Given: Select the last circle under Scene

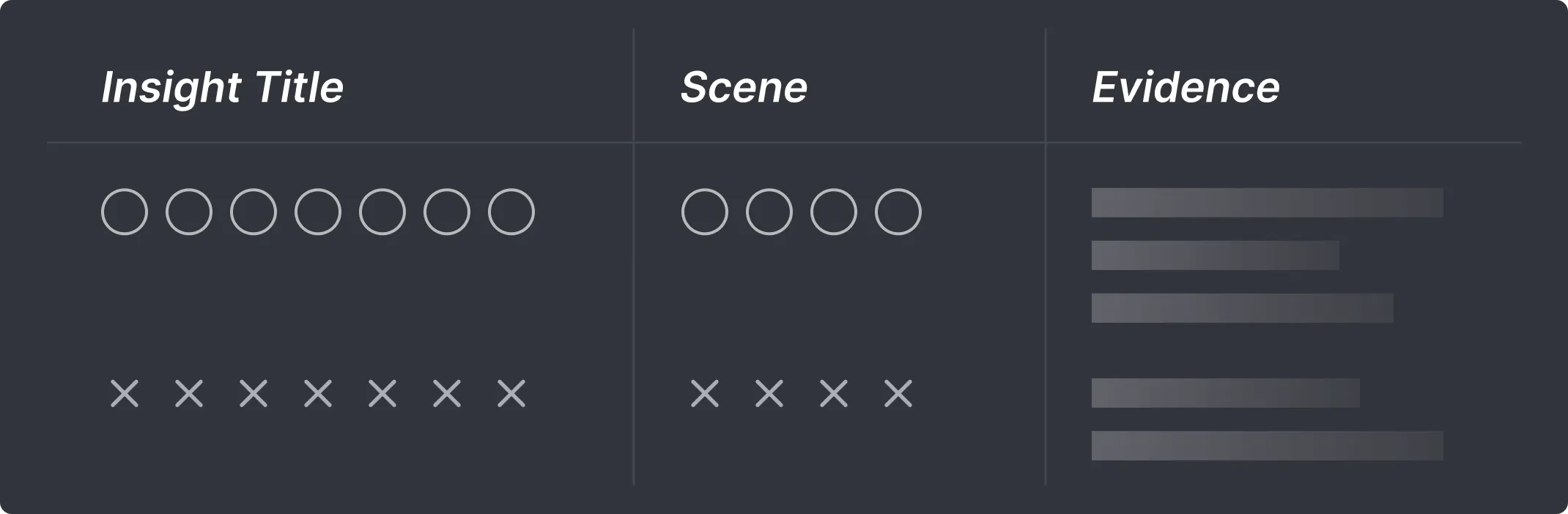Looking at the screenshot, I should click(898, 212).
